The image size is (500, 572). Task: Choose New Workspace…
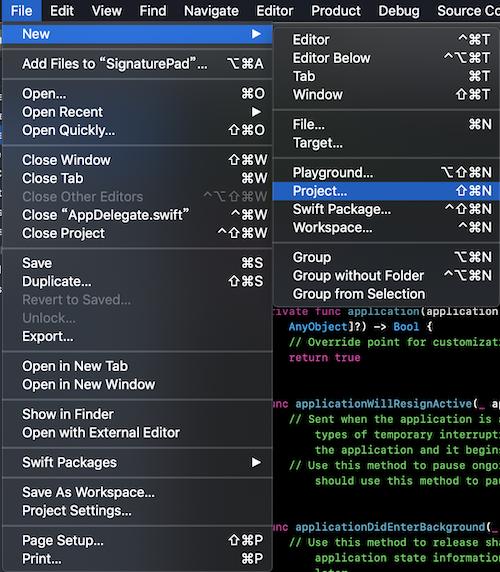coord(386,227)
